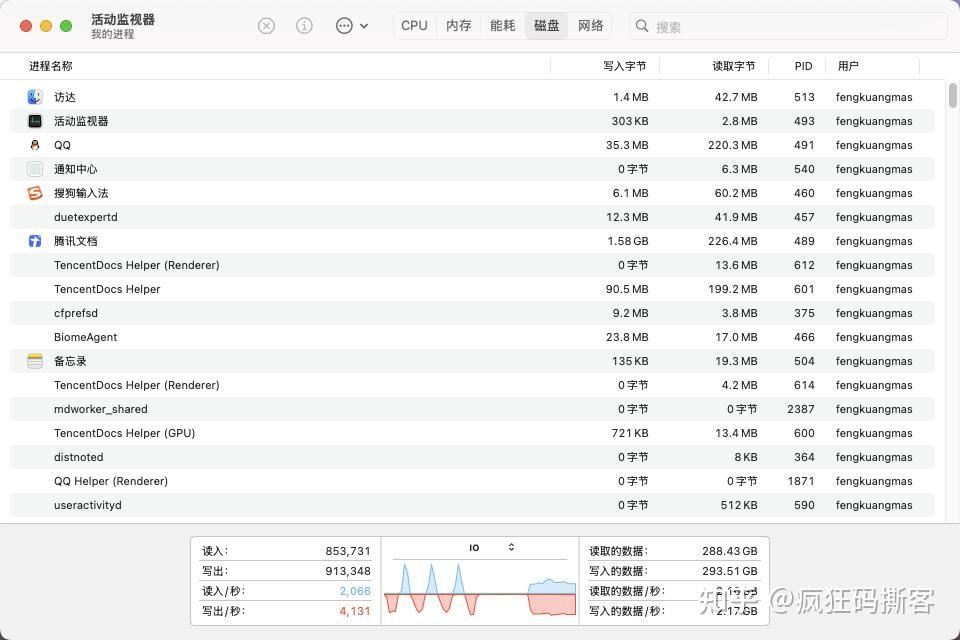The width and height of the screenshot is (960, 640).
Task: Click the 通知中心 app icon
Action: tap(35, 169)
